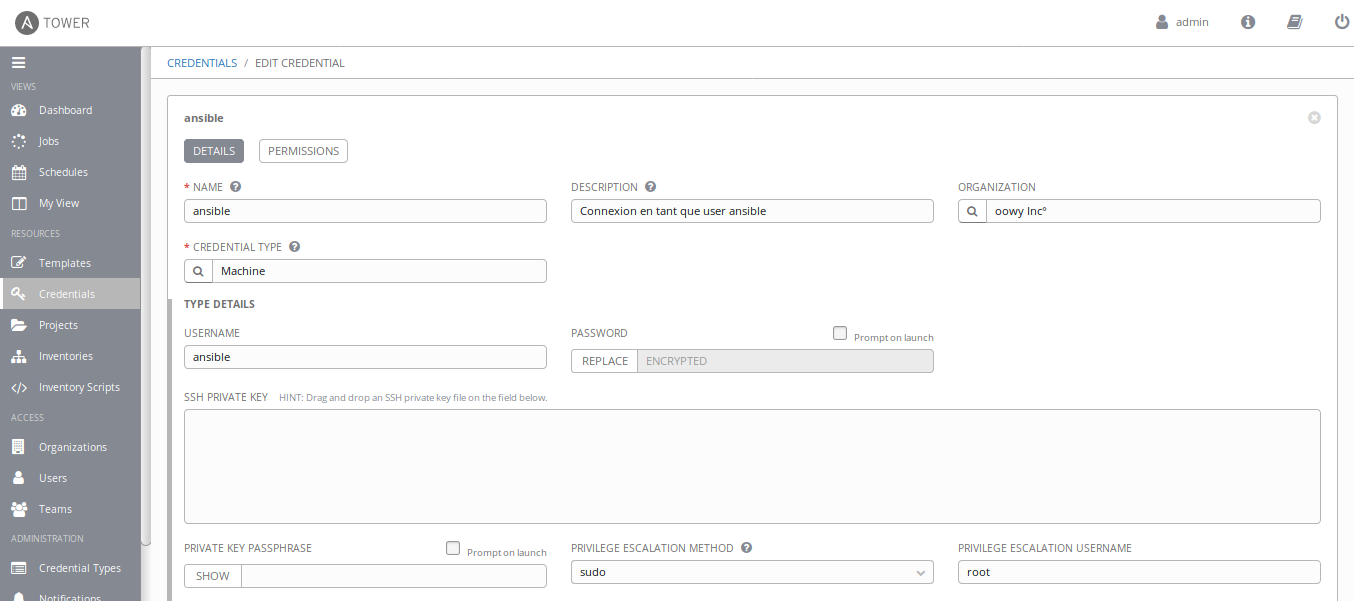Viewport: 1354px width, 601px height.
Task: Click help icon beside CREDENTIAL TYPE label
Action: point(295,247)
